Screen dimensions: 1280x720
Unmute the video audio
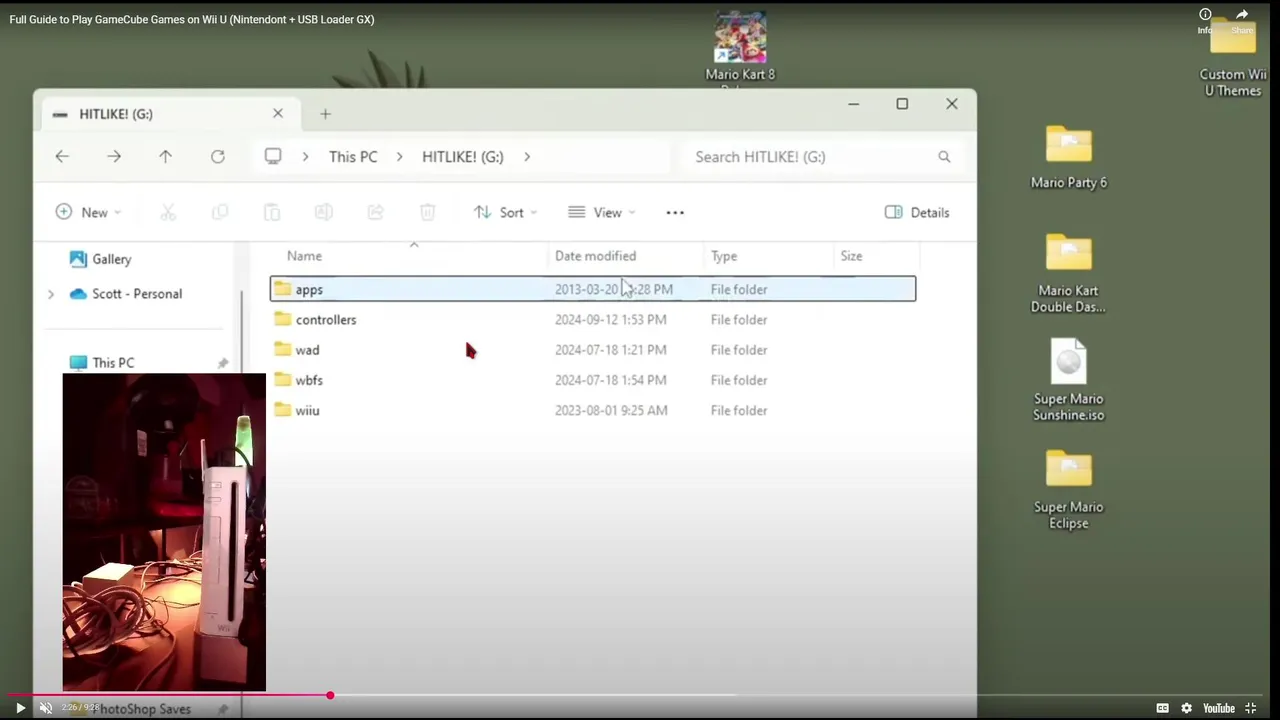click(x=45, y=708)
